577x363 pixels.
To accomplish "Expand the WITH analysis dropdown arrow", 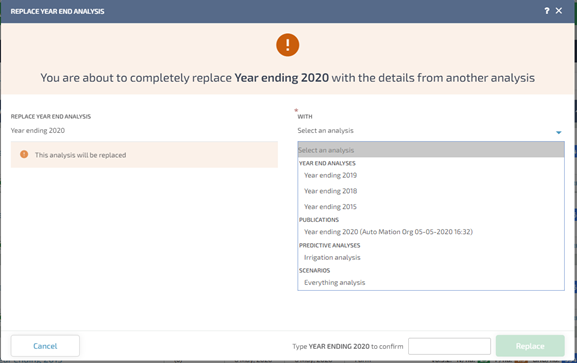I will click(x=558, y=132).
